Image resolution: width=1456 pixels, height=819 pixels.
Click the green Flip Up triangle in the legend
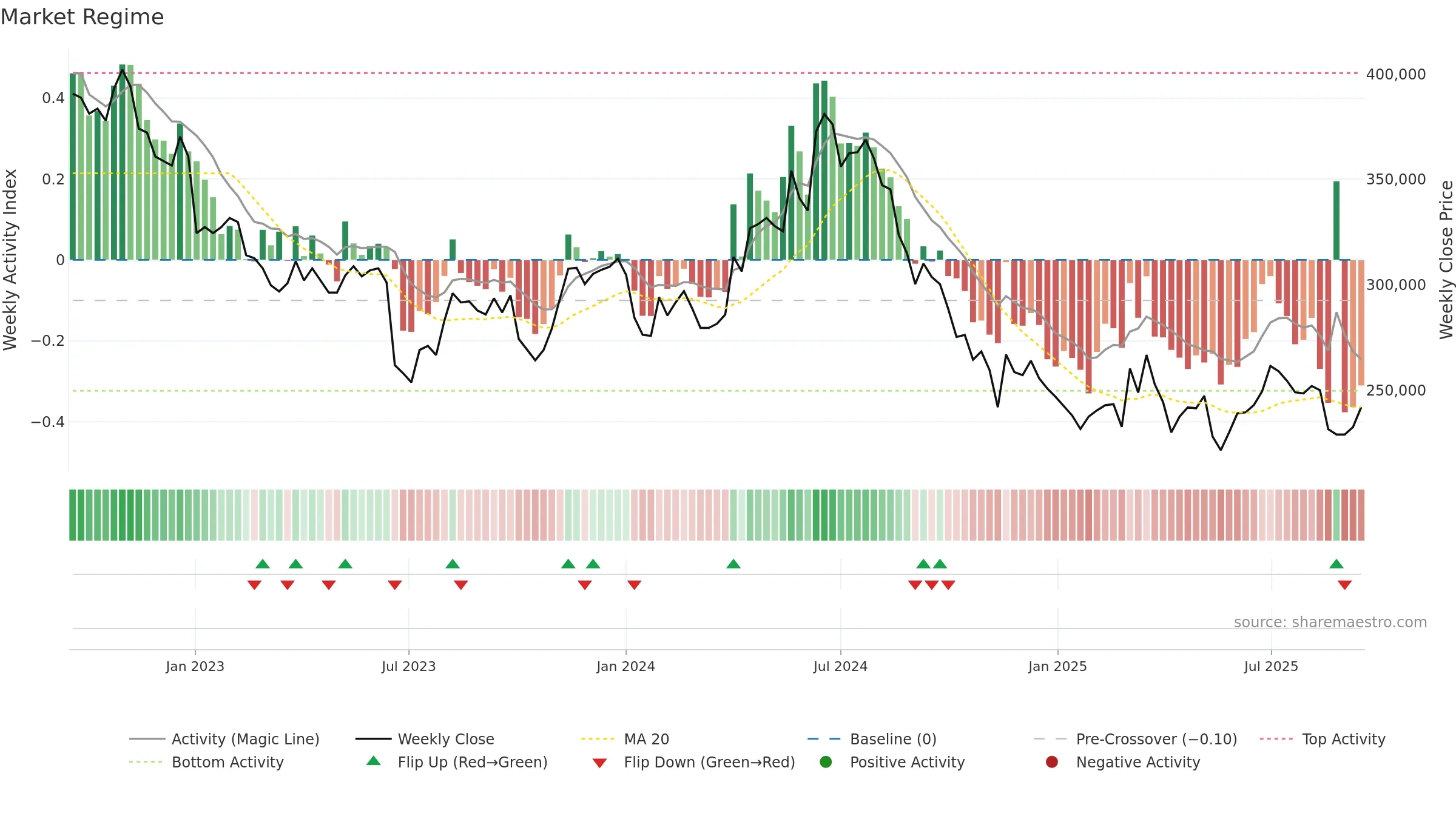pyautogui.click(x=374, y=761)
